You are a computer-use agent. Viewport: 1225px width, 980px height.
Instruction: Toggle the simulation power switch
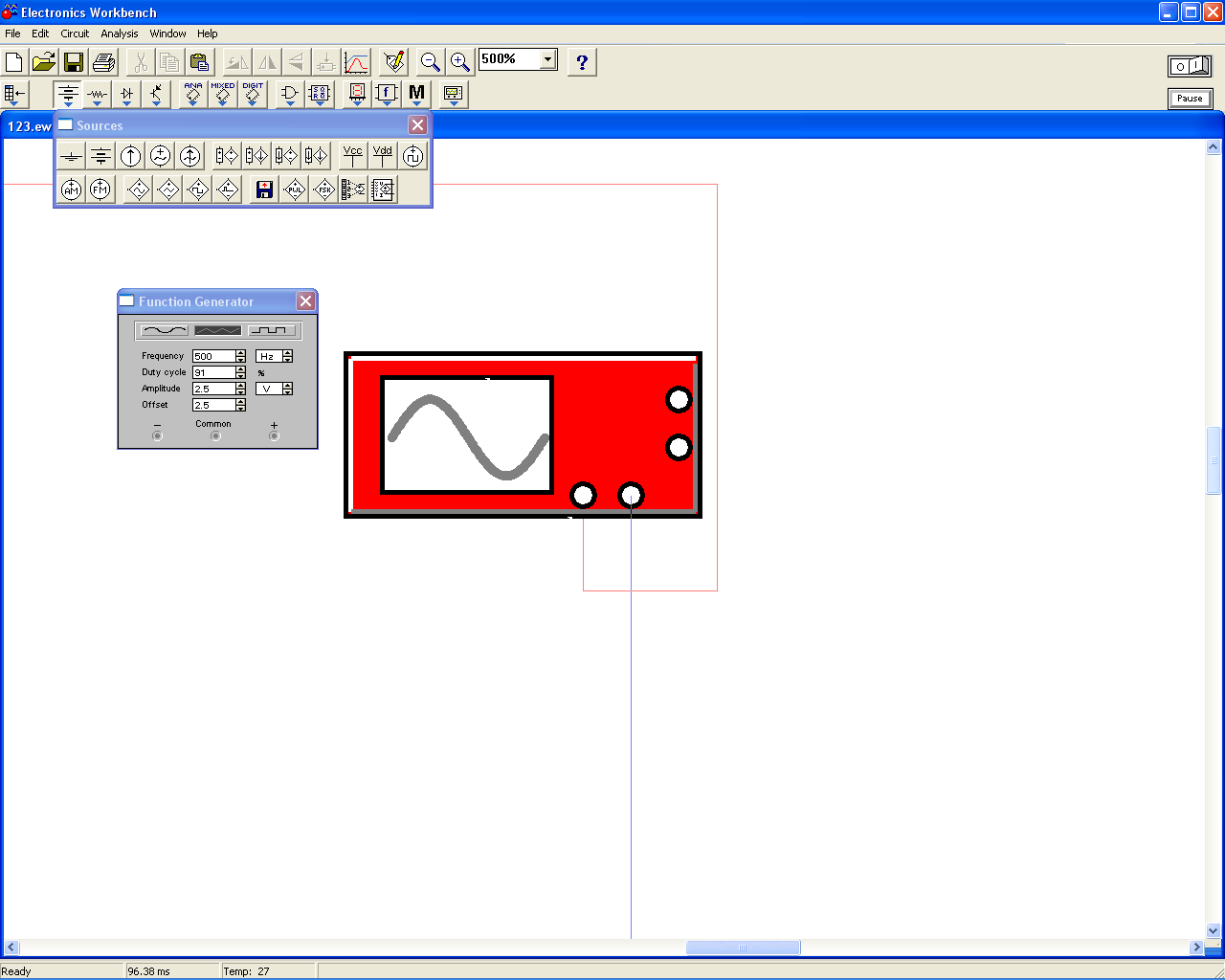[x=1190, y=66]
